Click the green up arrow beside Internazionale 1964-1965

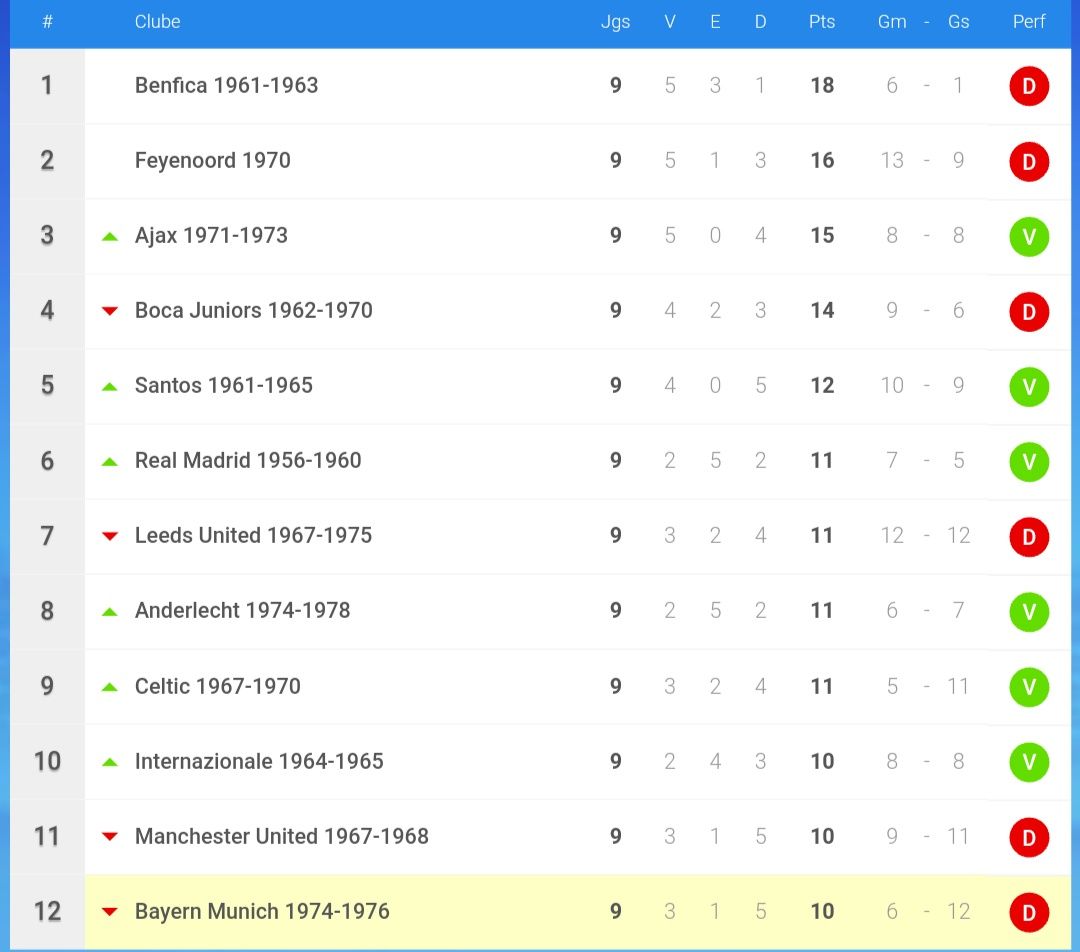(x=110, y=762)
